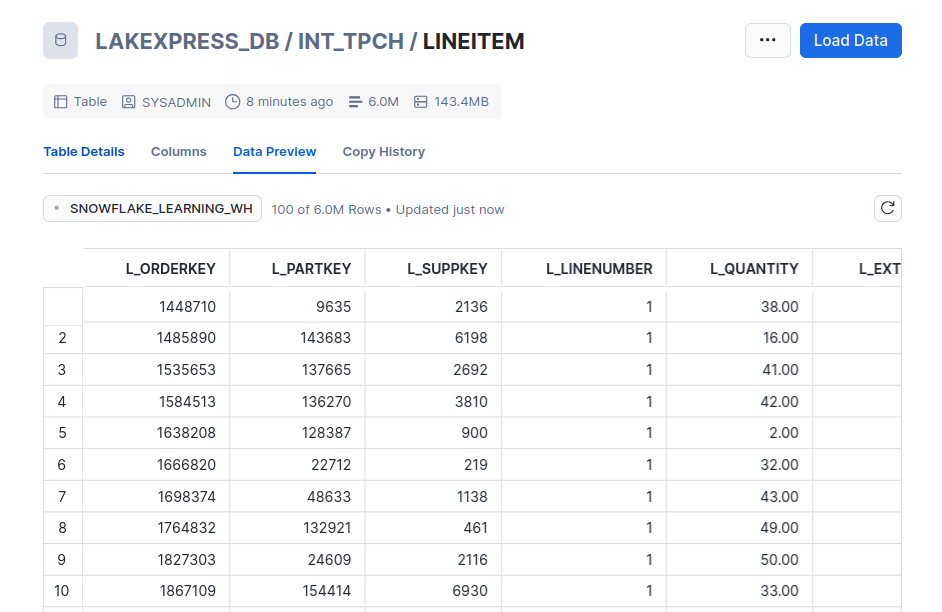
Task: Open the more options ellipsis menu
Action: click(x=767, y=40)
